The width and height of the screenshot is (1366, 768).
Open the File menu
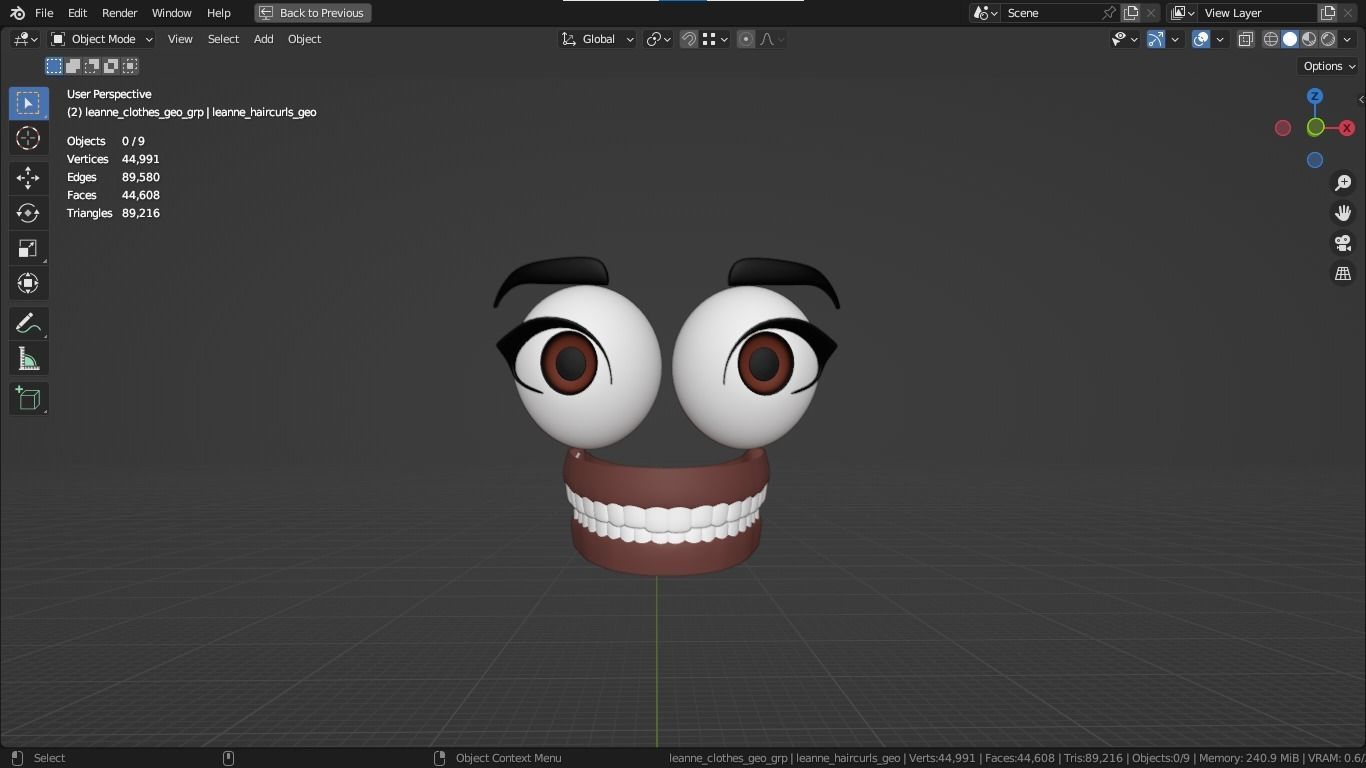point(44,13)
